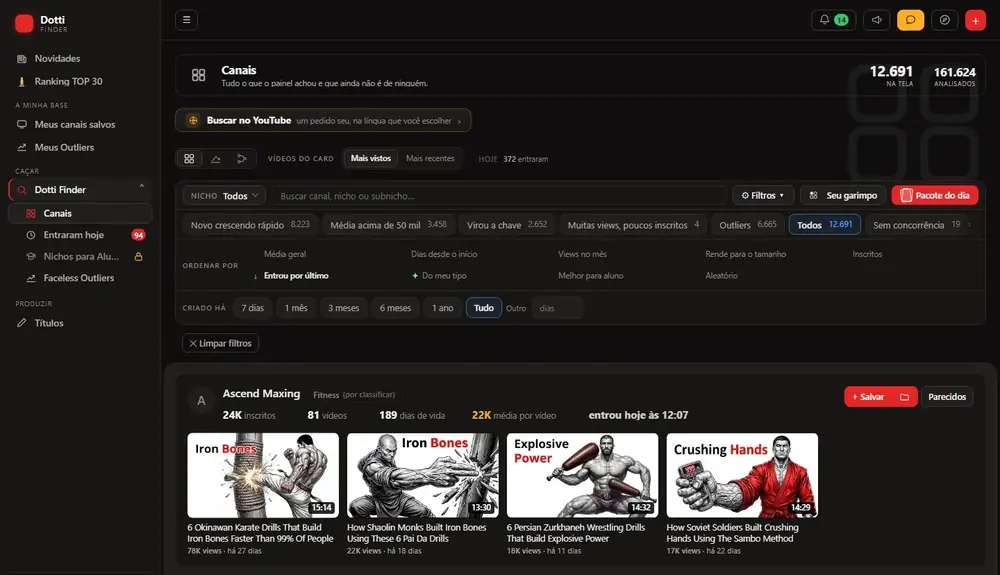
Task: Select chart view icon in view switcher
Action: tap(216, 159)
